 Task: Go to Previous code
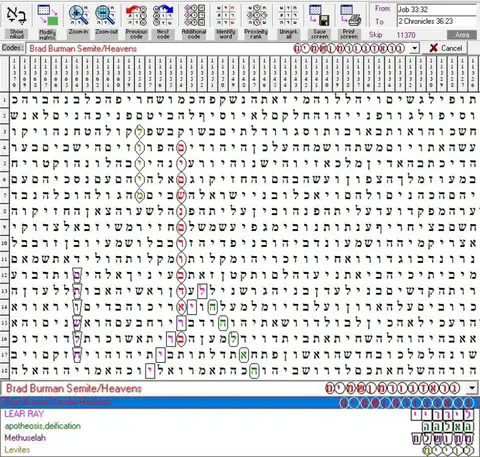136,22
